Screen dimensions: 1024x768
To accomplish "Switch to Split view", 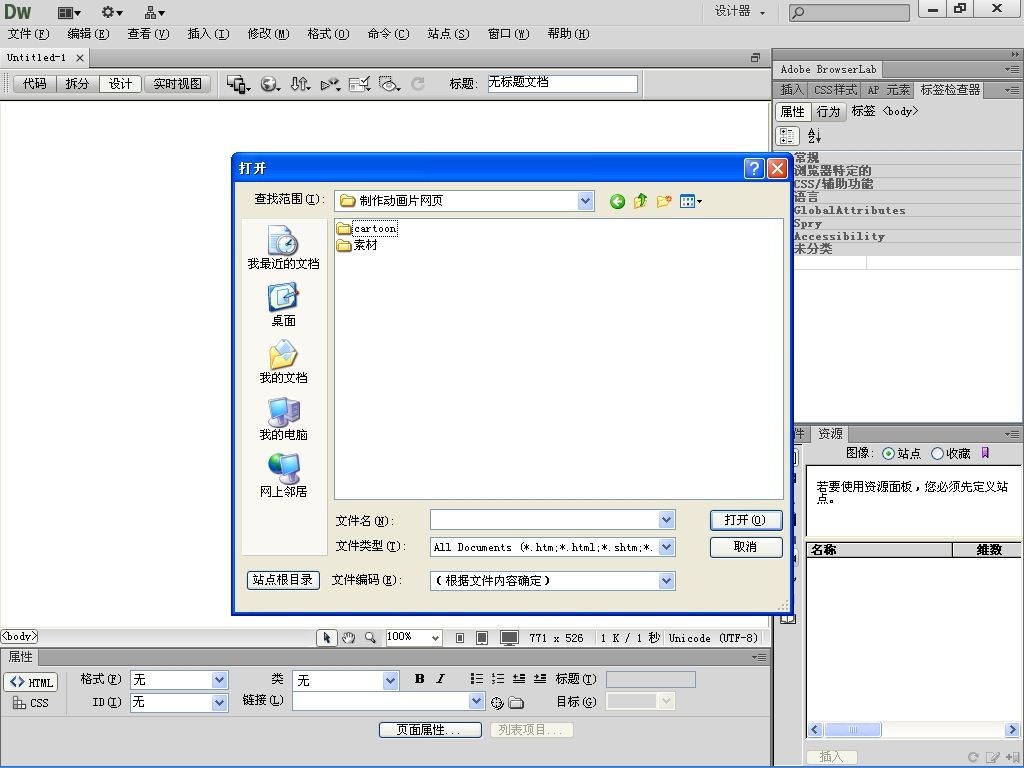I will pyautogui.click(x=77, y=84).
